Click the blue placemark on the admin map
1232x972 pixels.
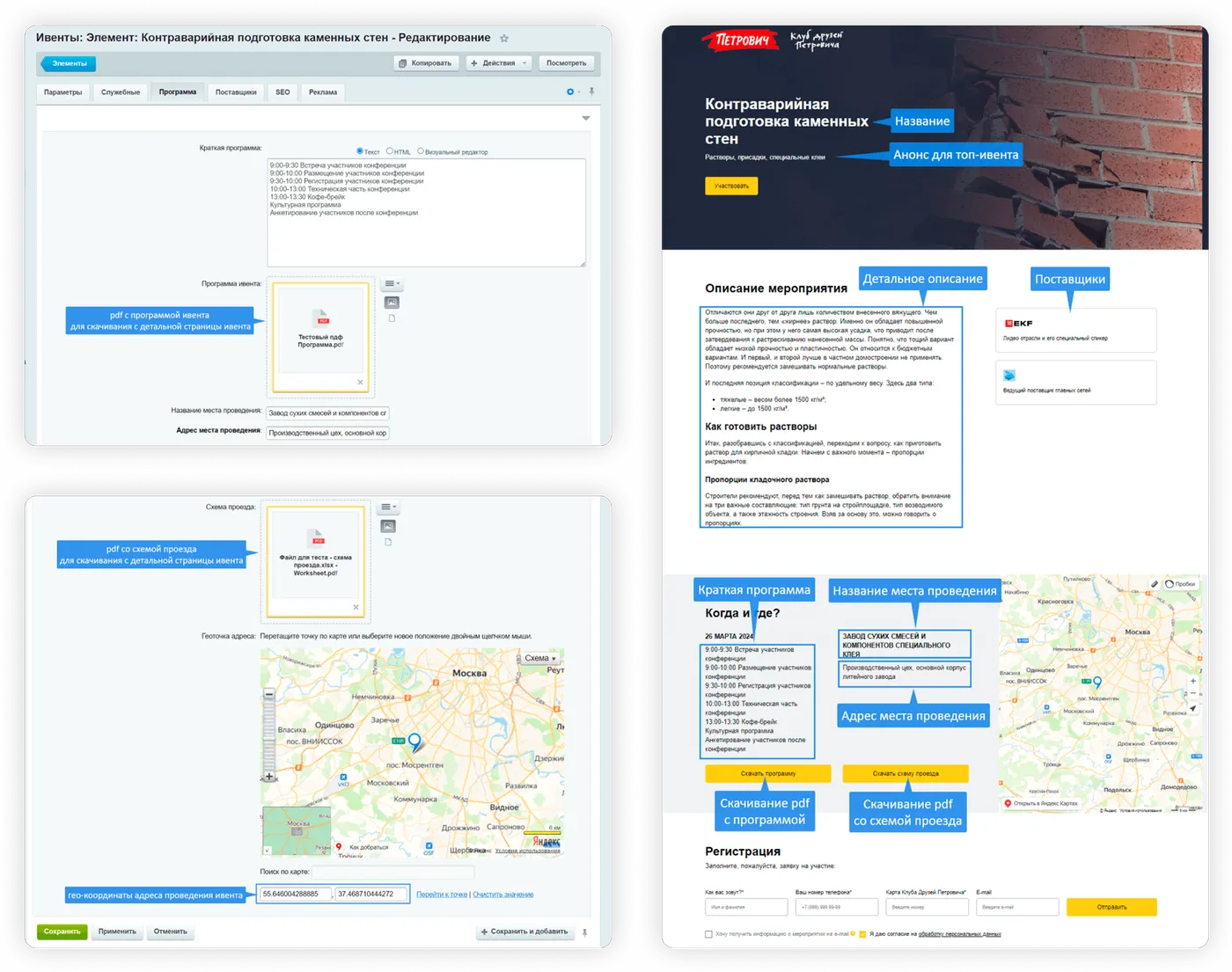(414, 741)
